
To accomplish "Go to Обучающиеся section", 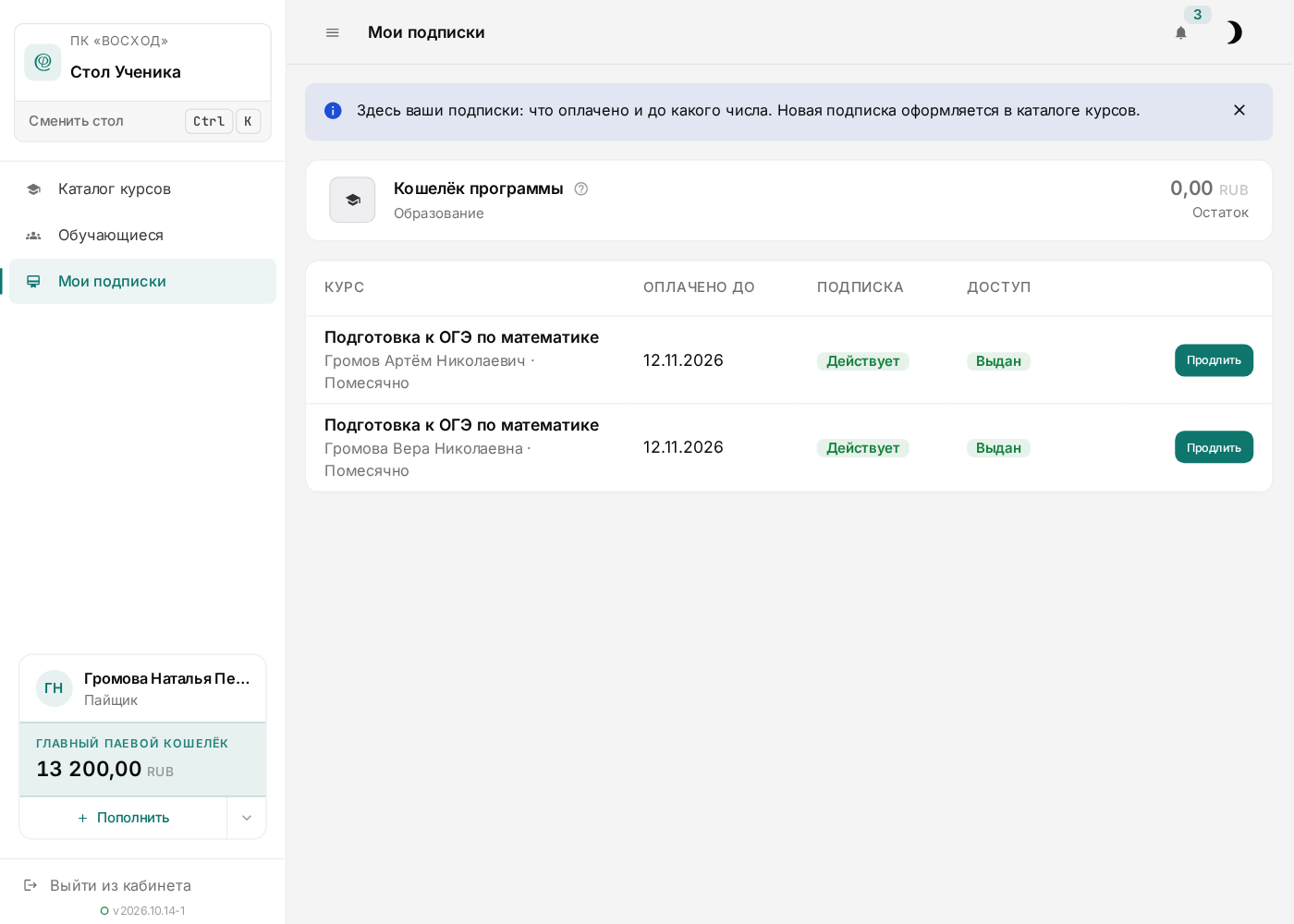I will click(x=142, y=235).
